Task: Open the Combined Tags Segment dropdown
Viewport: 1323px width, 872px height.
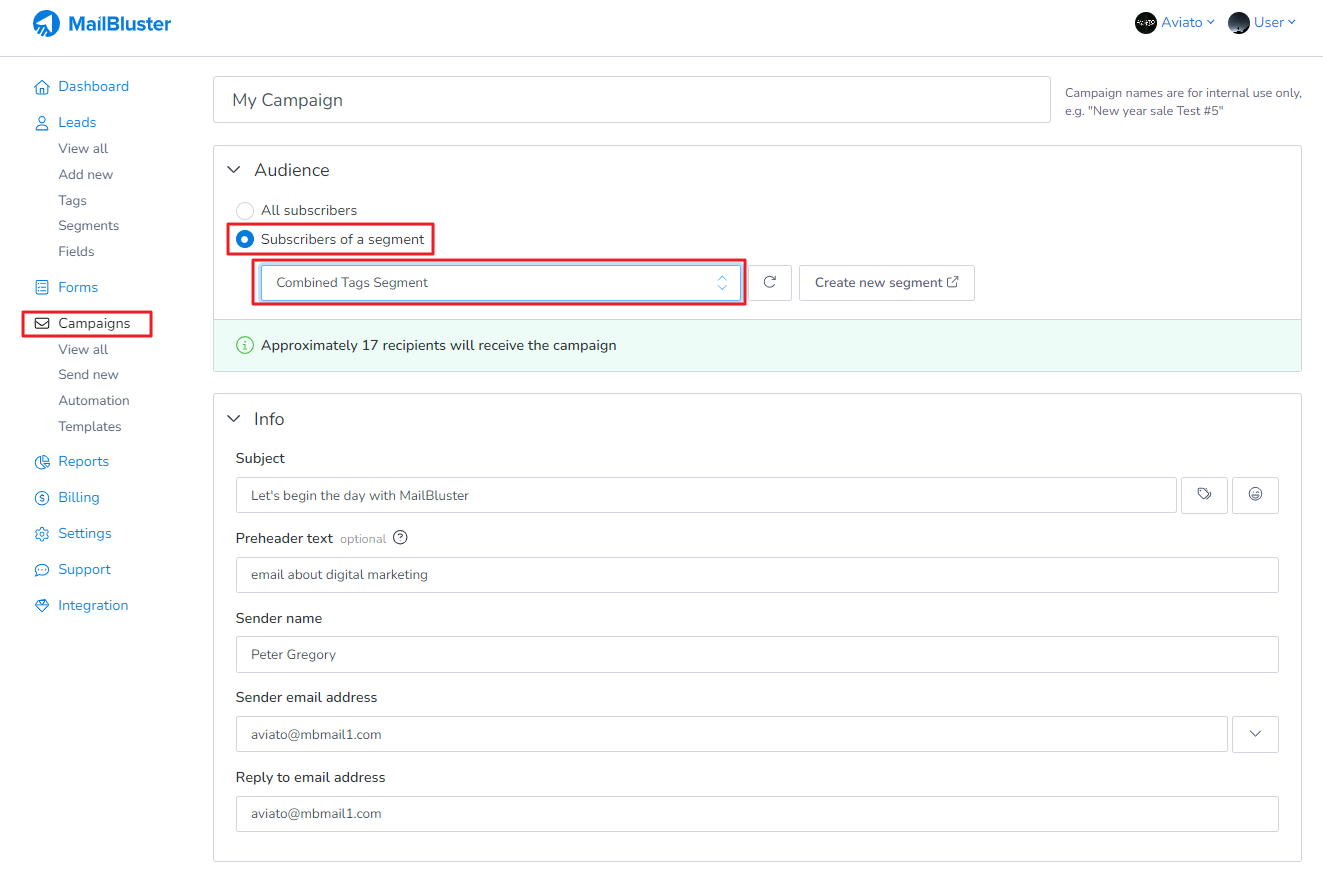Action: tap(498, 283)
